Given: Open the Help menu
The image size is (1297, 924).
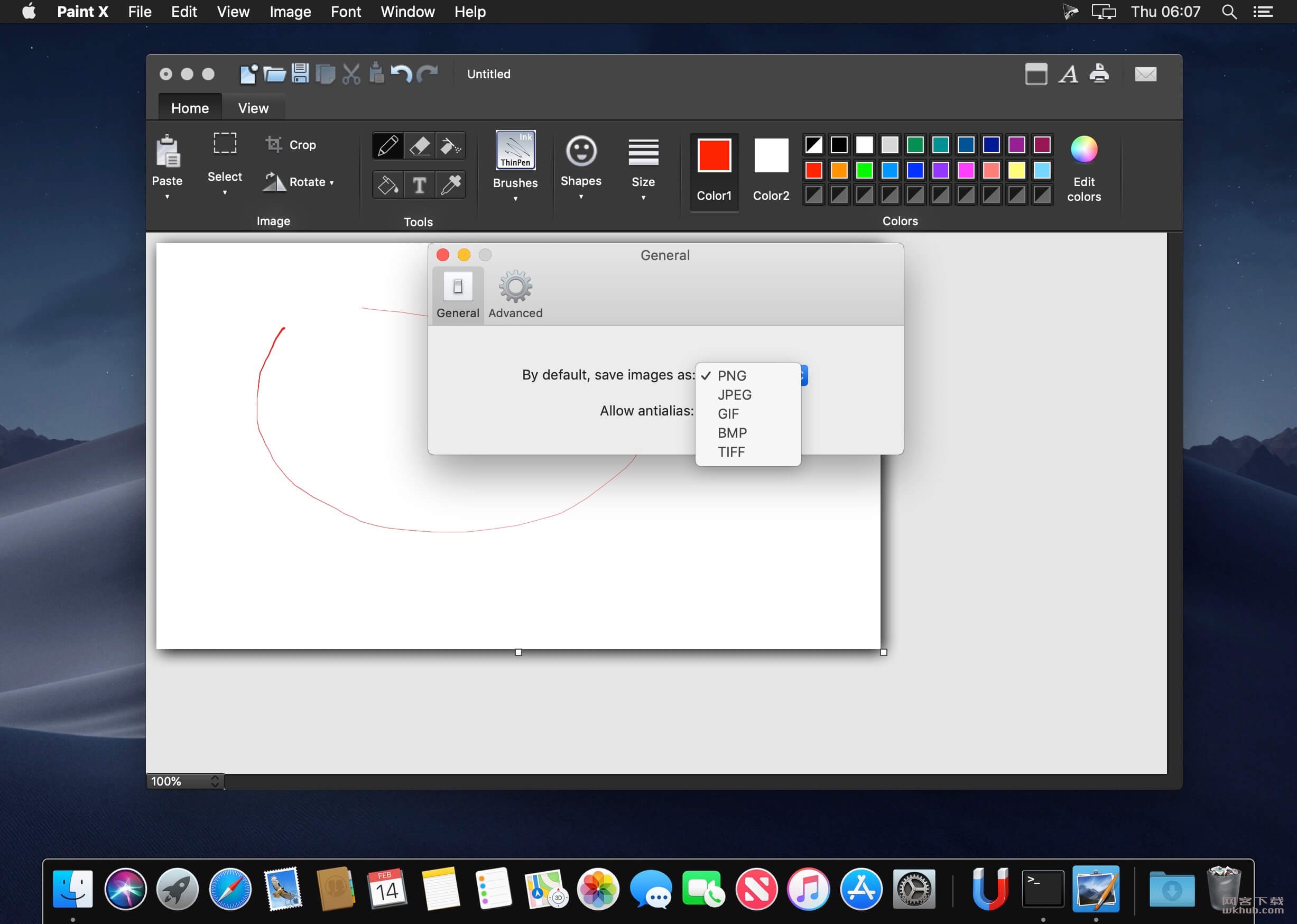Looking at the screenshot, I should point(470,12).
